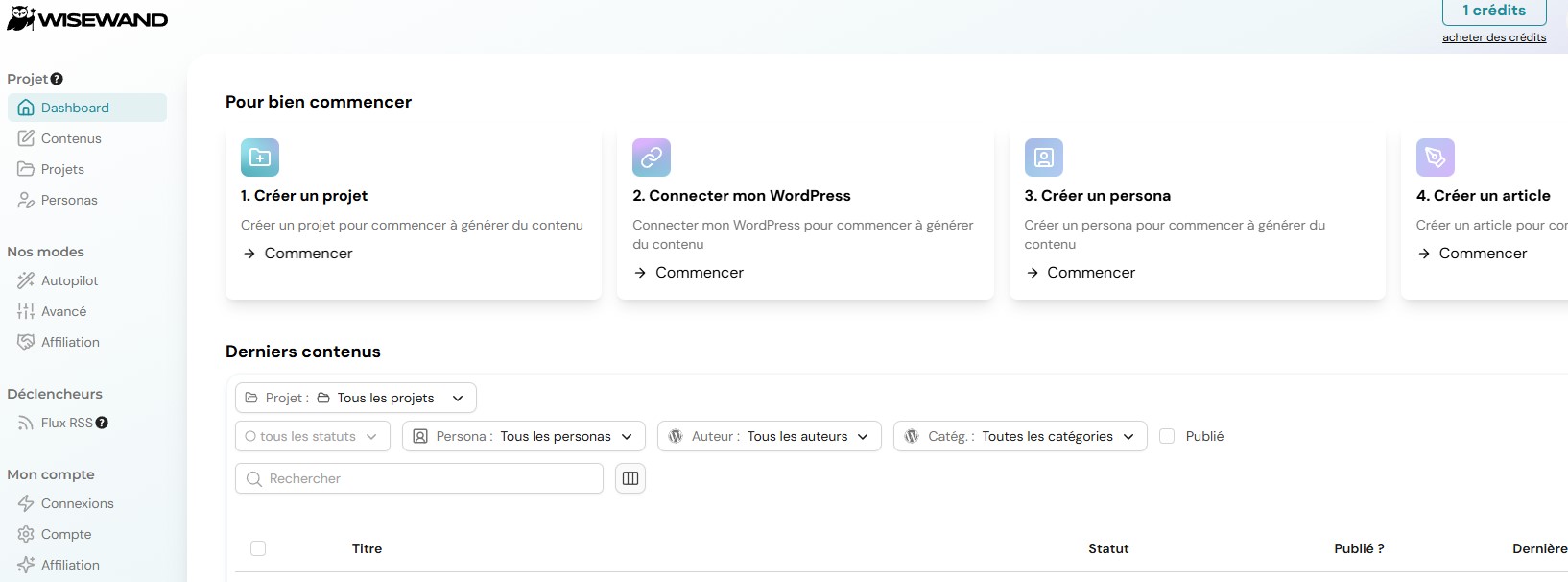Click the help icon beside Projet heading
Screen dimensions: 1568x582
coord(57,79)
